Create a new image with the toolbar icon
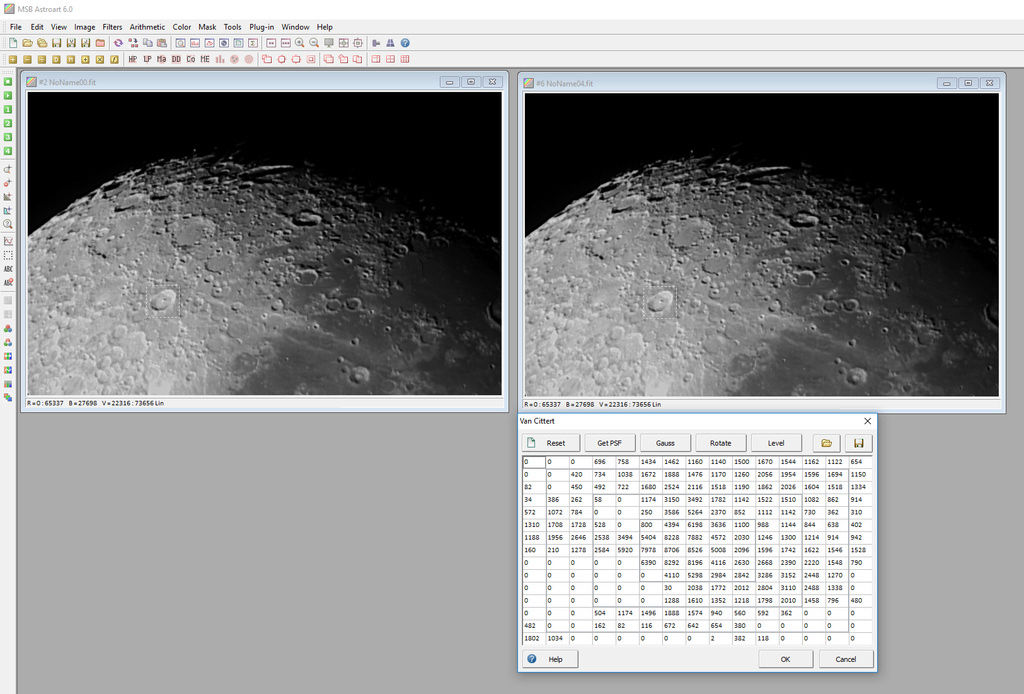 (x=13, y=43)
